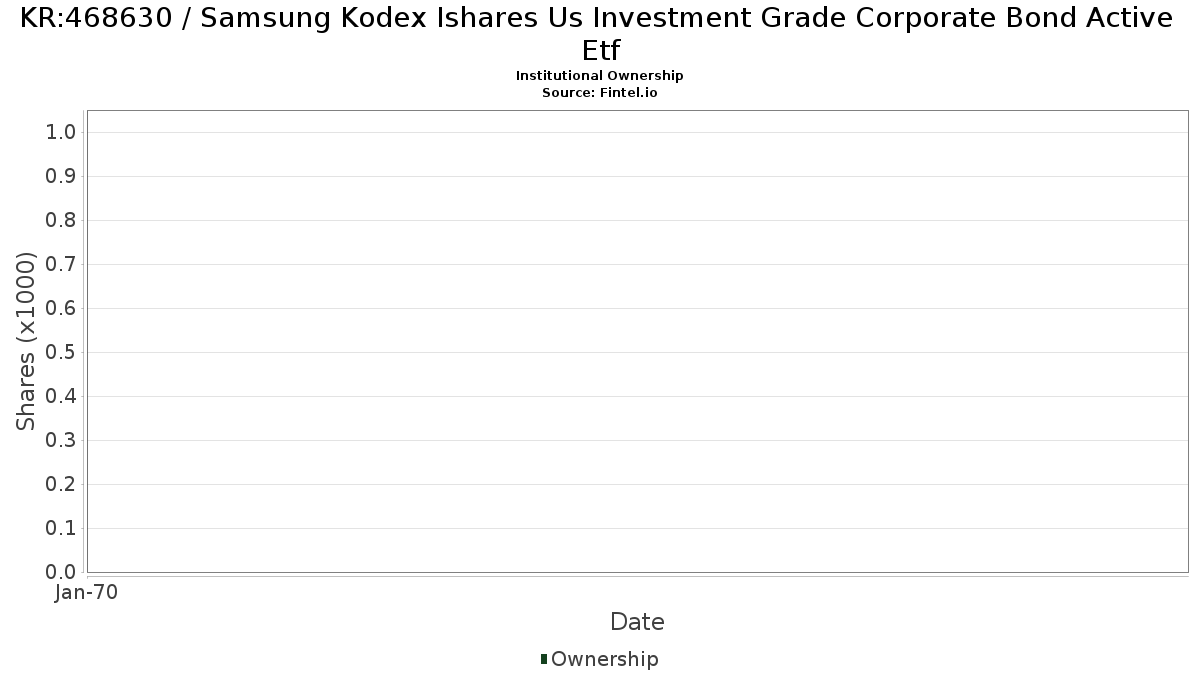Toggle the Ownership series legend label
Viewport: 1200px width, 675px height.
[x=604, y=659]
